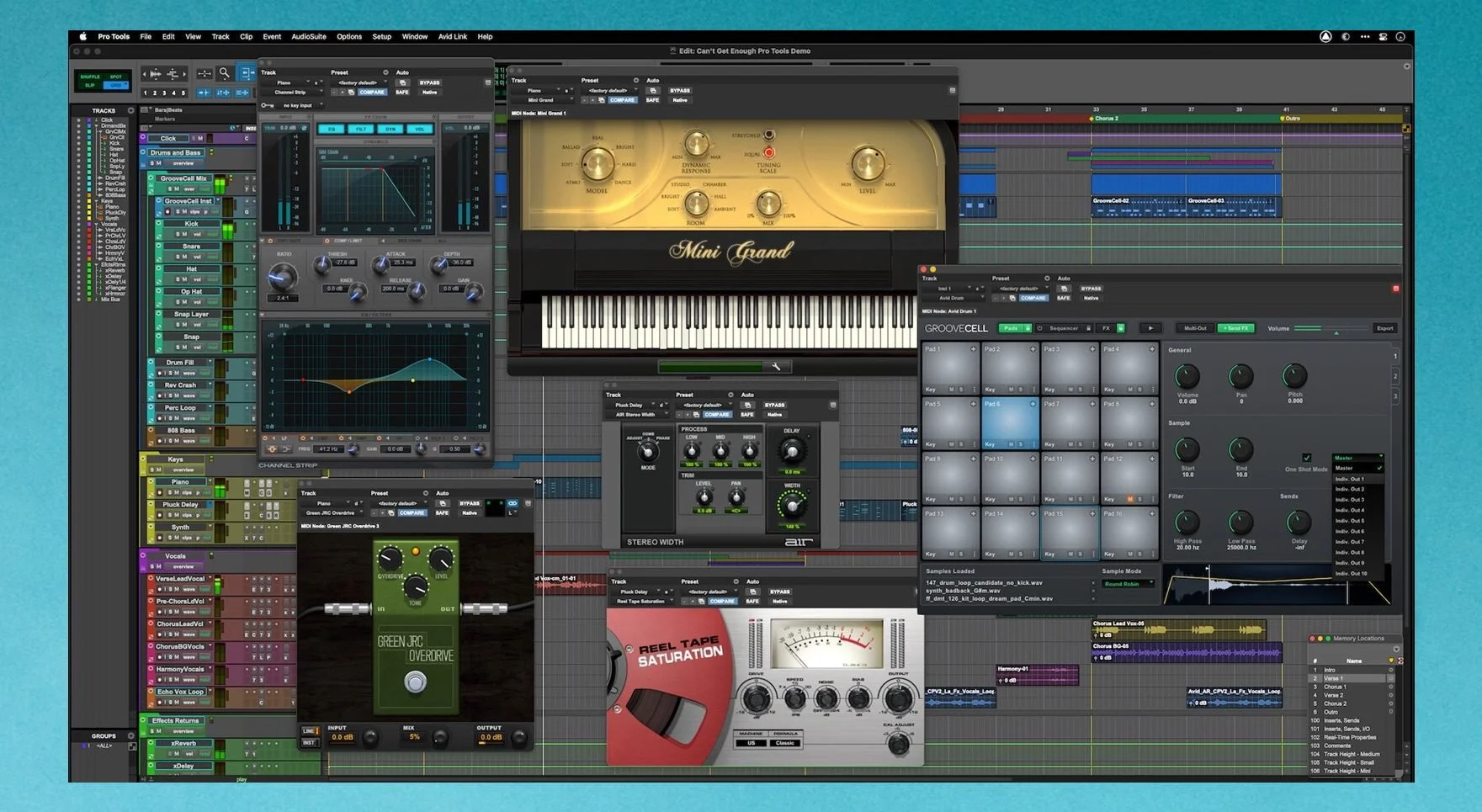Click the Export button in GrooveCell
Image resolution: width=1482 pixels, height=812 pixels.
click(1385, 328)
